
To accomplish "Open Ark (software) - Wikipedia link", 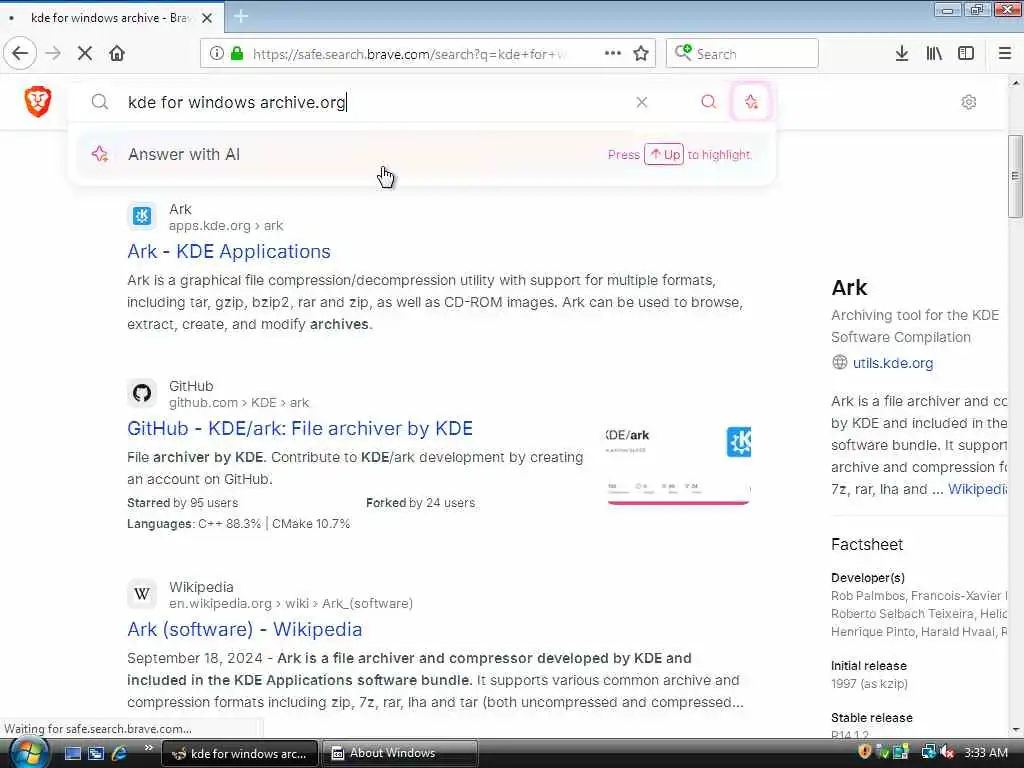I will (244, 630).
